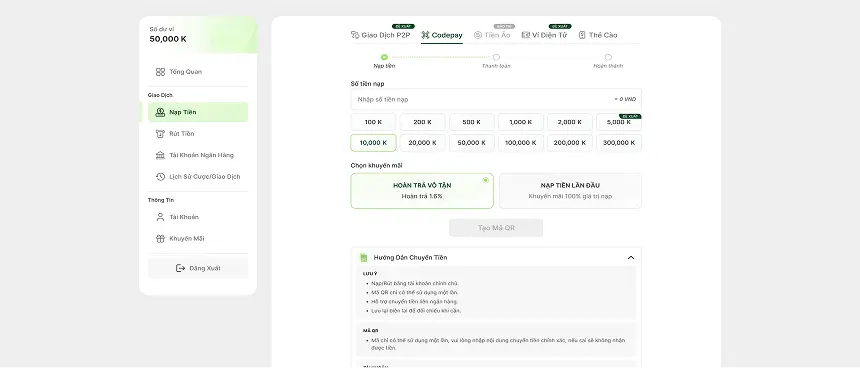This screenshot has width=860, height=368.
Task: Click the Tạo Mã QR button
Action: [x=496, y=228]
